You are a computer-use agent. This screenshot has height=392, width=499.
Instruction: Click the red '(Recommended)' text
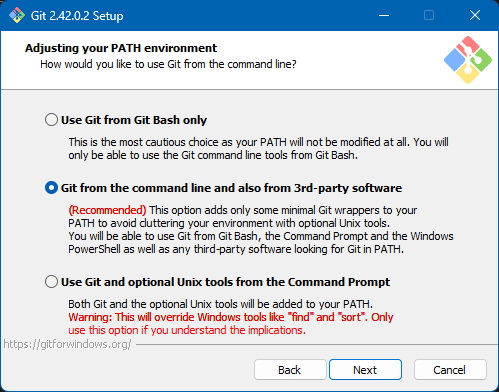pyautogui.click(x=107, y=210)
